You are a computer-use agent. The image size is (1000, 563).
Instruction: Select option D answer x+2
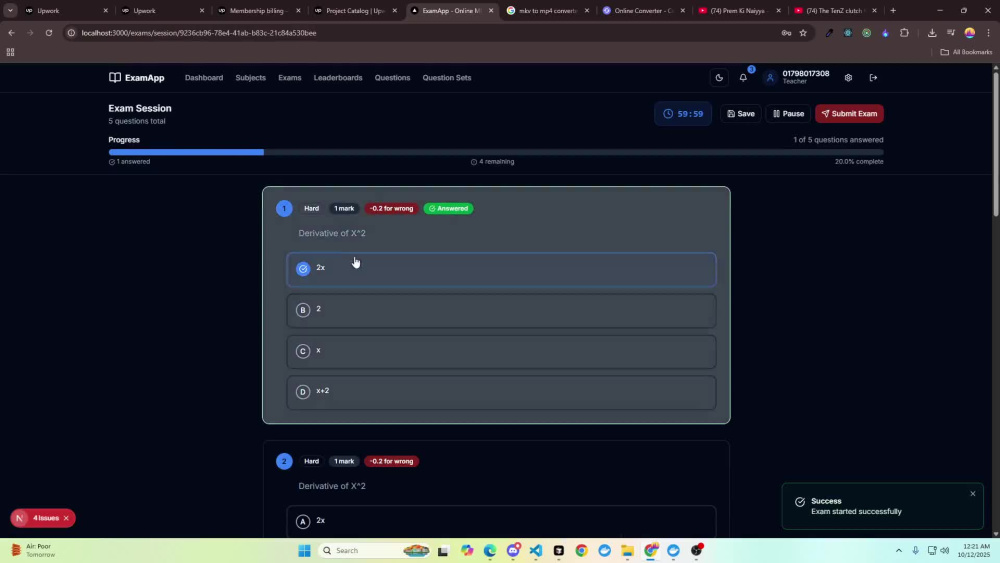pyautogui.click(x=501, y=392)
